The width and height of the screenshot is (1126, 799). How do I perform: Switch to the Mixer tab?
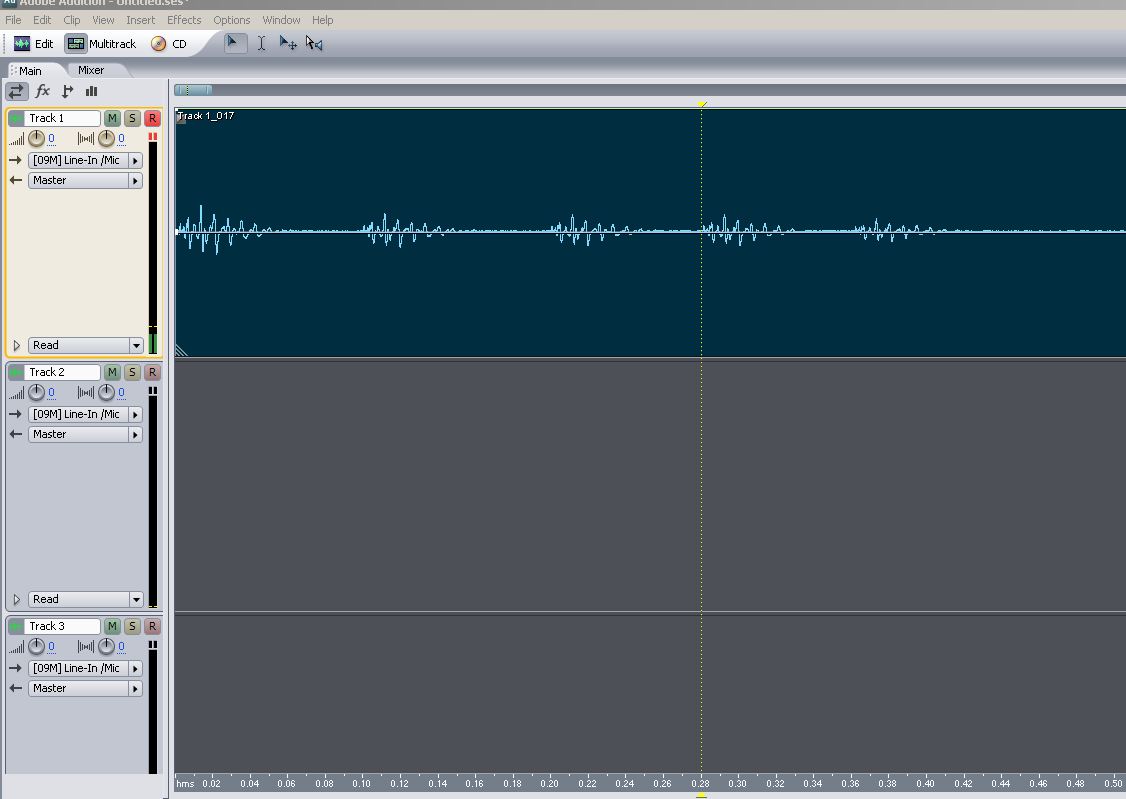pos(91,70)
